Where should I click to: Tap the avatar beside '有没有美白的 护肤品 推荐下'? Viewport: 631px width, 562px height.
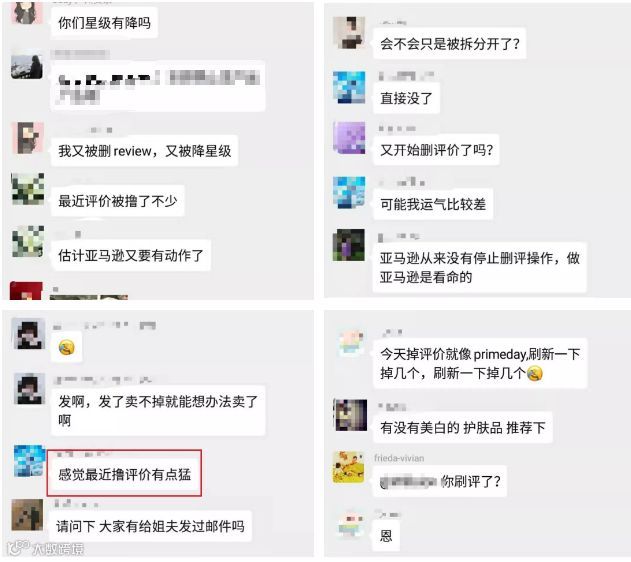pyautogui.click(x=350, y=415)
